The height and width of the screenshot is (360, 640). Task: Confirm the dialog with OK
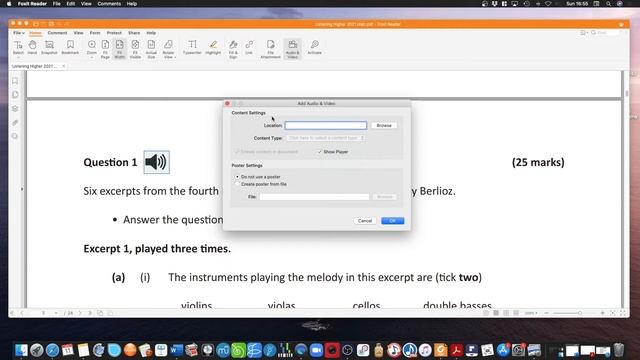tap(393, 221)
